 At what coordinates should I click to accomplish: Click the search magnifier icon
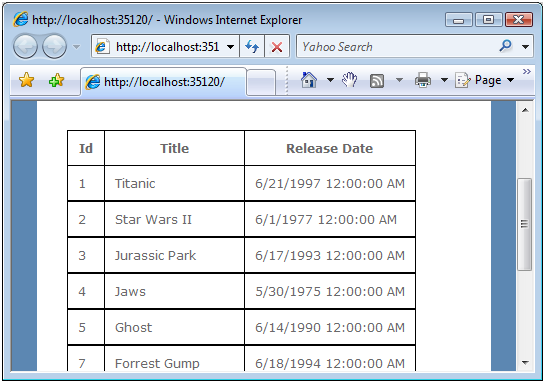coord(505,46)
